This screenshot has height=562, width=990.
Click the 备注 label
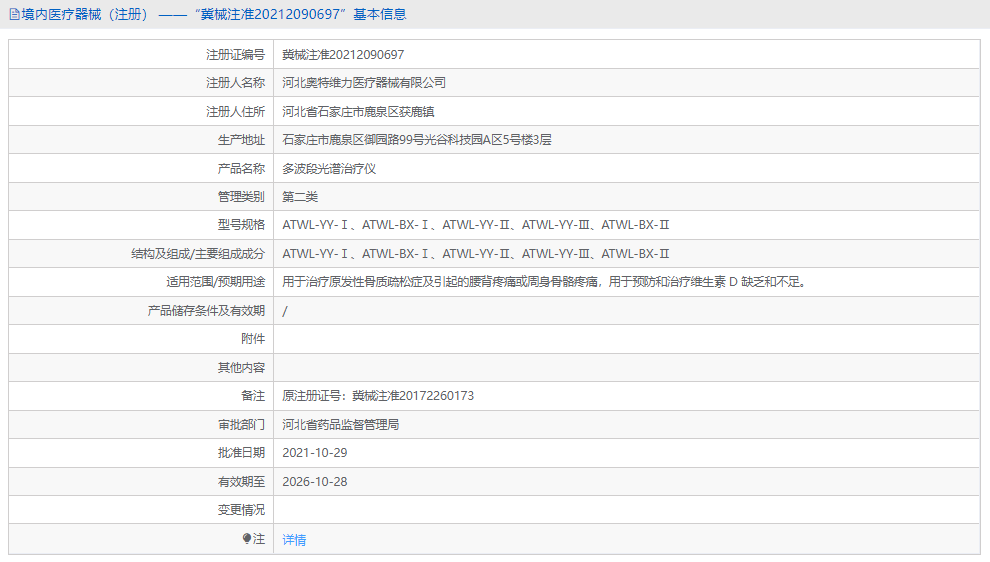pyautogui.click(x=253, y=396)
